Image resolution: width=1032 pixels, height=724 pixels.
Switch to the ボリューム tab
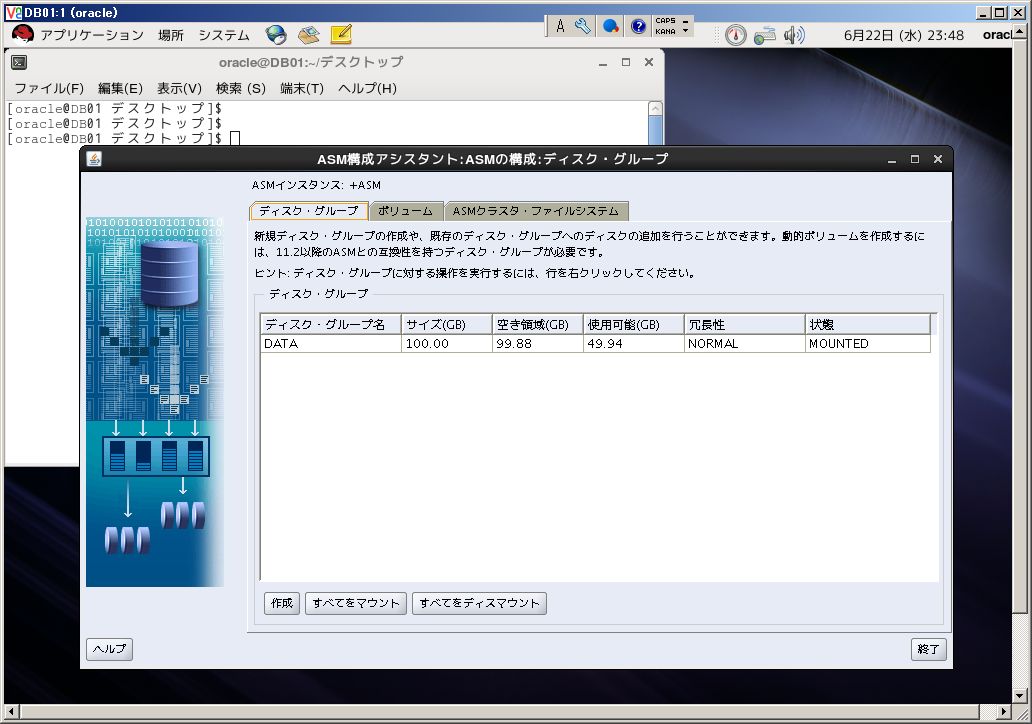tap(405, 211)
